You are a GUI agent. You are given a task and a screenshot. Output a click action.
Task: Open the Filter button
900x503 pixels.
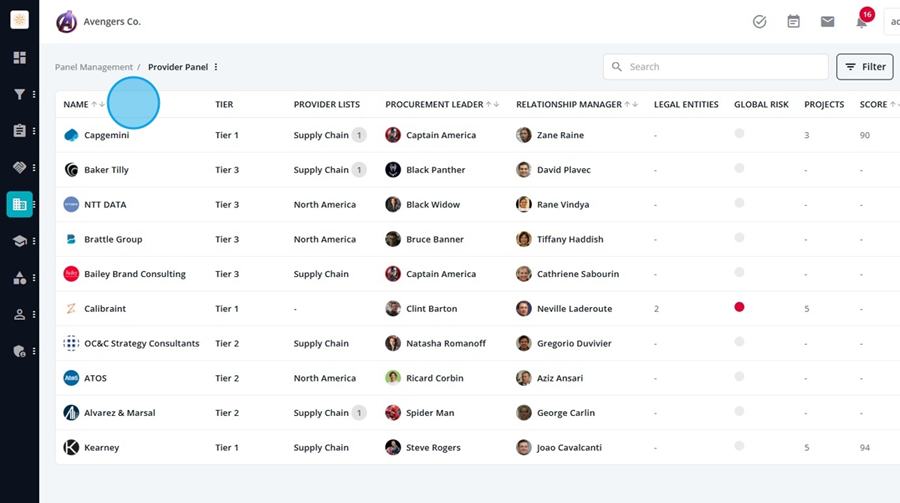(864, 67)
